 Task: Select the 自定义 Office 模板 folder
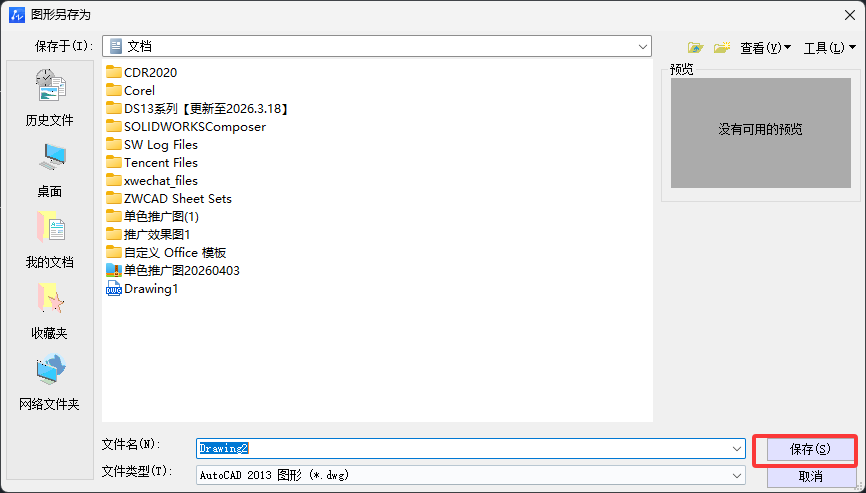[166, 252]
